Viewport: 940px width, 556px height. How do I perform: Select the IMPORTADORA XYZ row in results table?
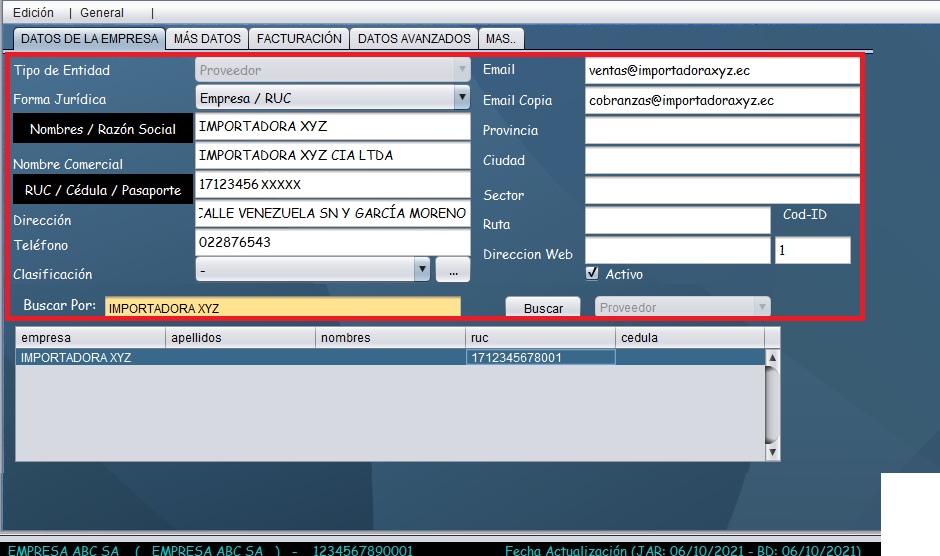(240, 357)
